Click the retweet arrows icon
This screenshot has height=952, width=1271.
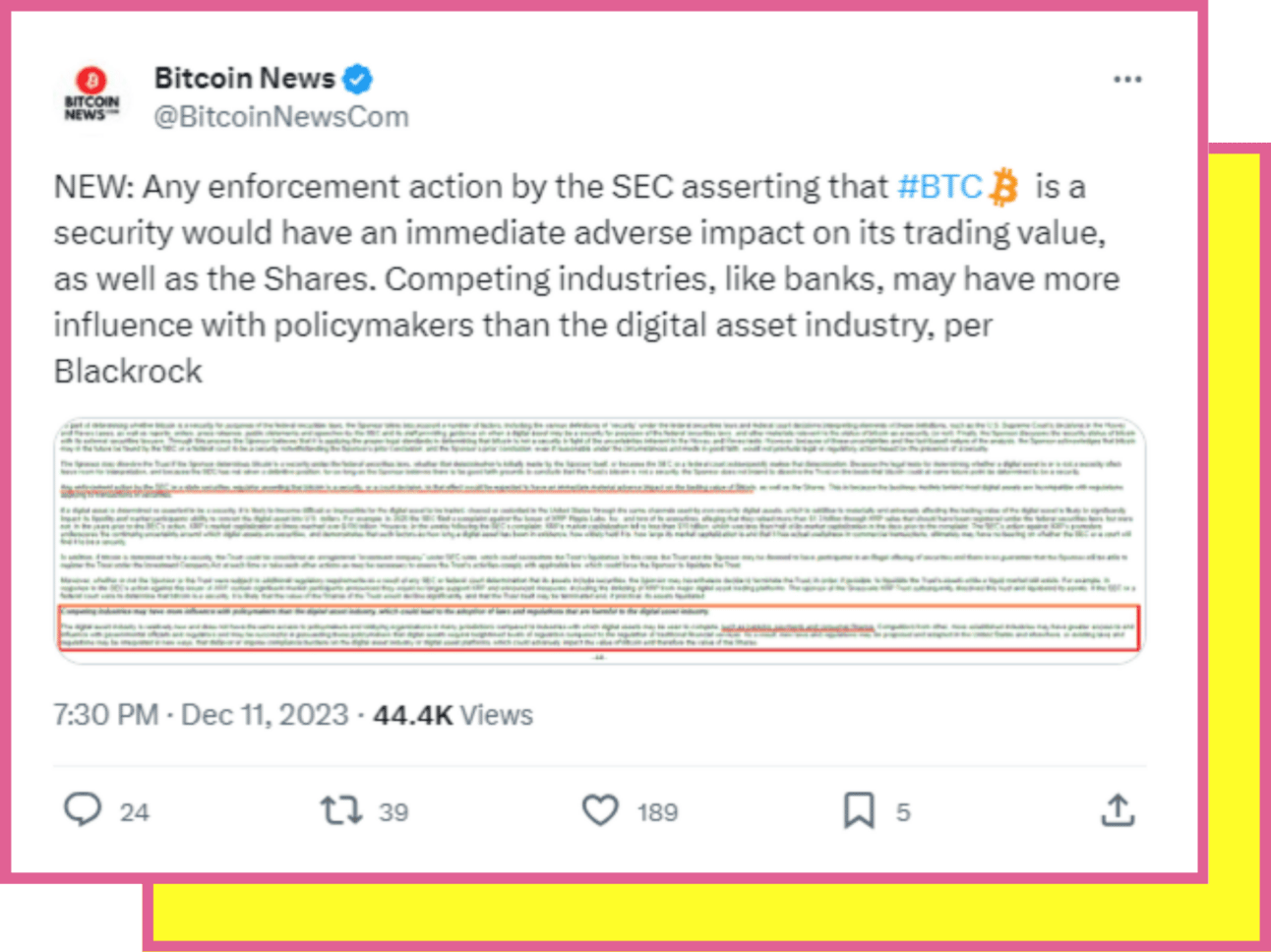click(340, 810)
